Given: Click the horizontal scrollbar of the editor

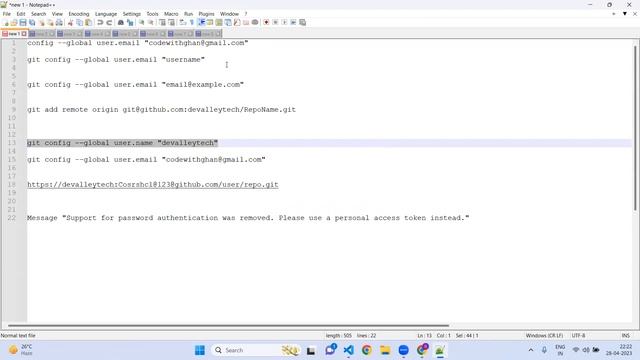Looking at the screenshot, I should tap(229, 326).
